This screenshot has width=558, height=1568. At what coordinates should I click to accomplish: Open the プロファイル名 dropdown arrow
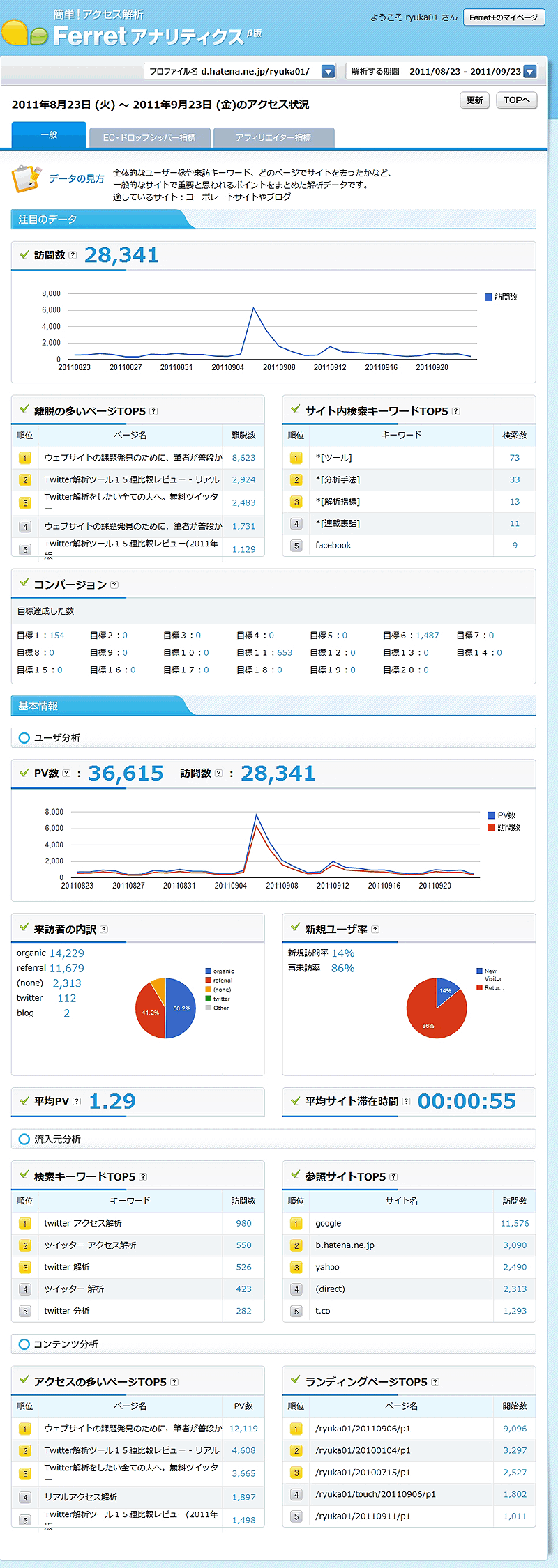tap(328, 71)
